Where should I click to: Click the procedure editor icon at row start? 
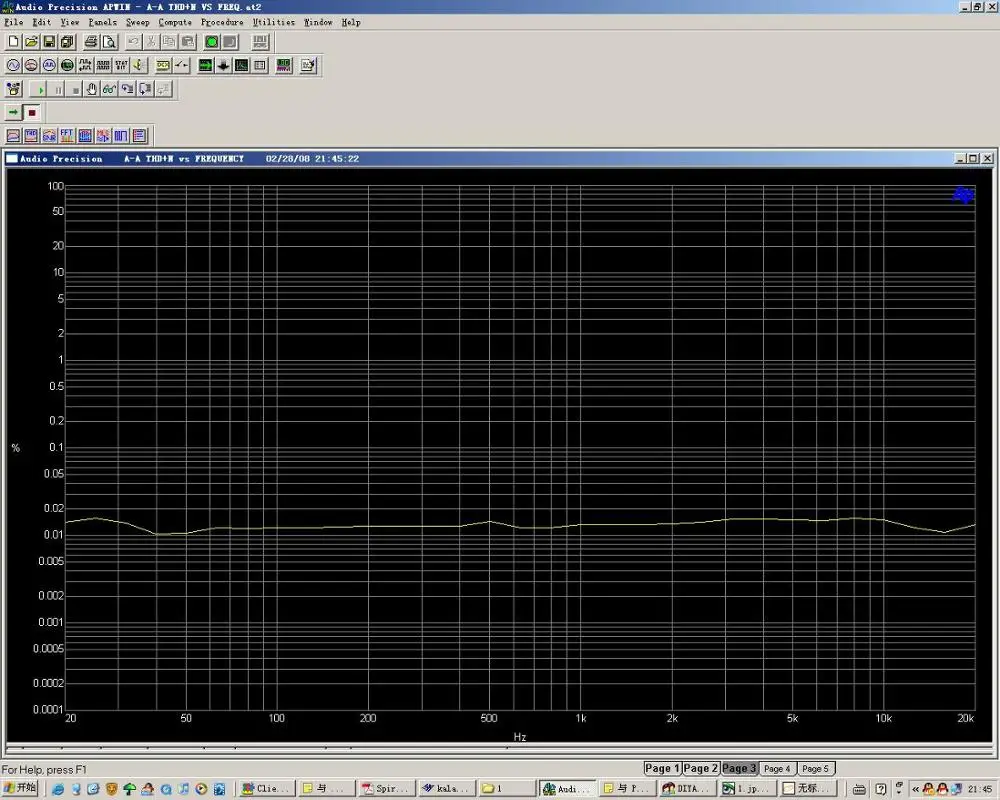[13, 89]
